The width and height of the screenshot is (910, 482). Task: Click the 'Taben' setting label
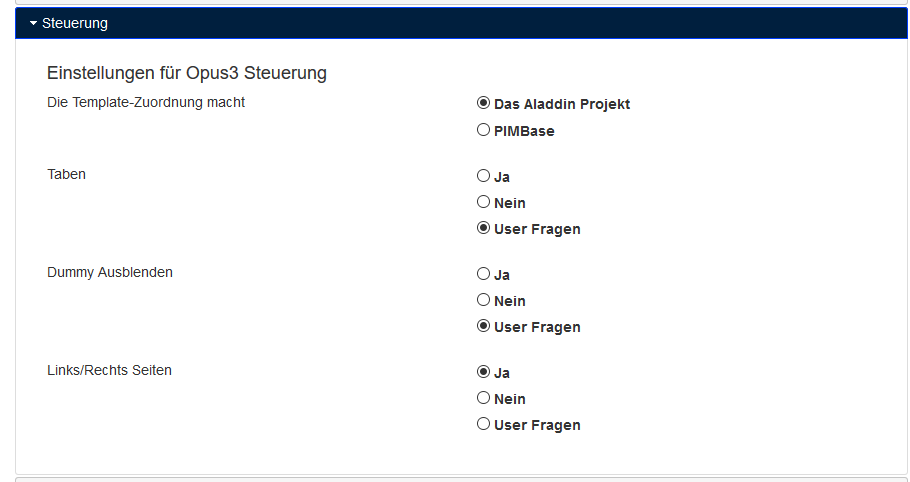point(67,174)
